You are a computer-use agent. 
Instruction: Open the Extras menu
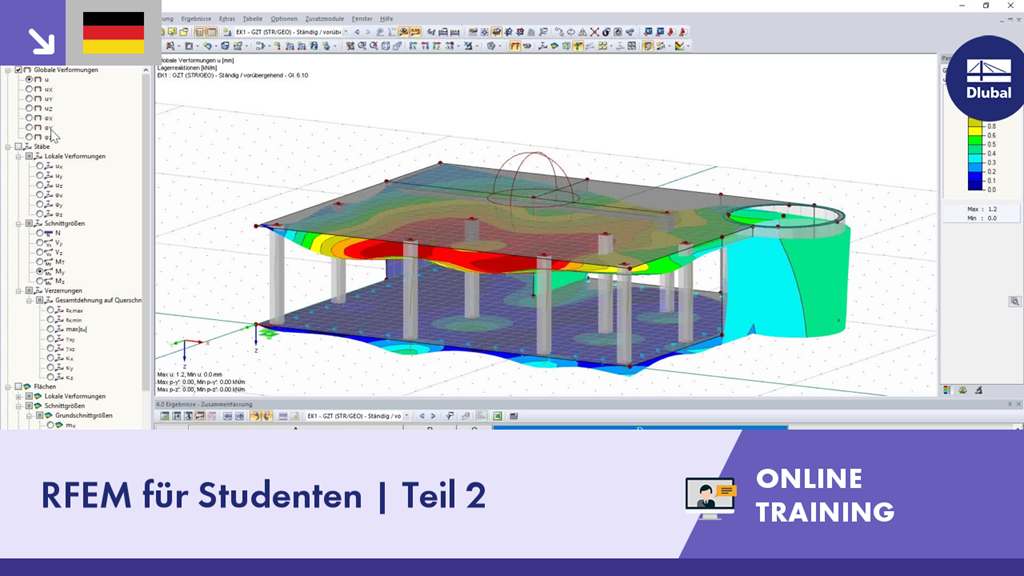pos(227,19)
